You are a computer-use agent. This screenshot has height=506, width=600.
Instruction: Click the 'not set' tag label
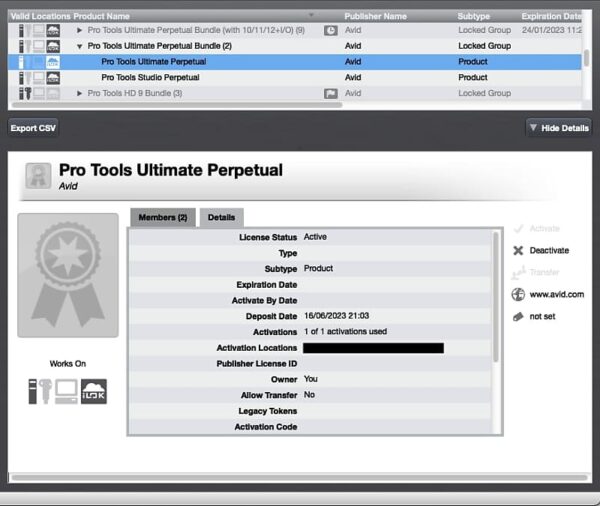[x=542, y=317]
